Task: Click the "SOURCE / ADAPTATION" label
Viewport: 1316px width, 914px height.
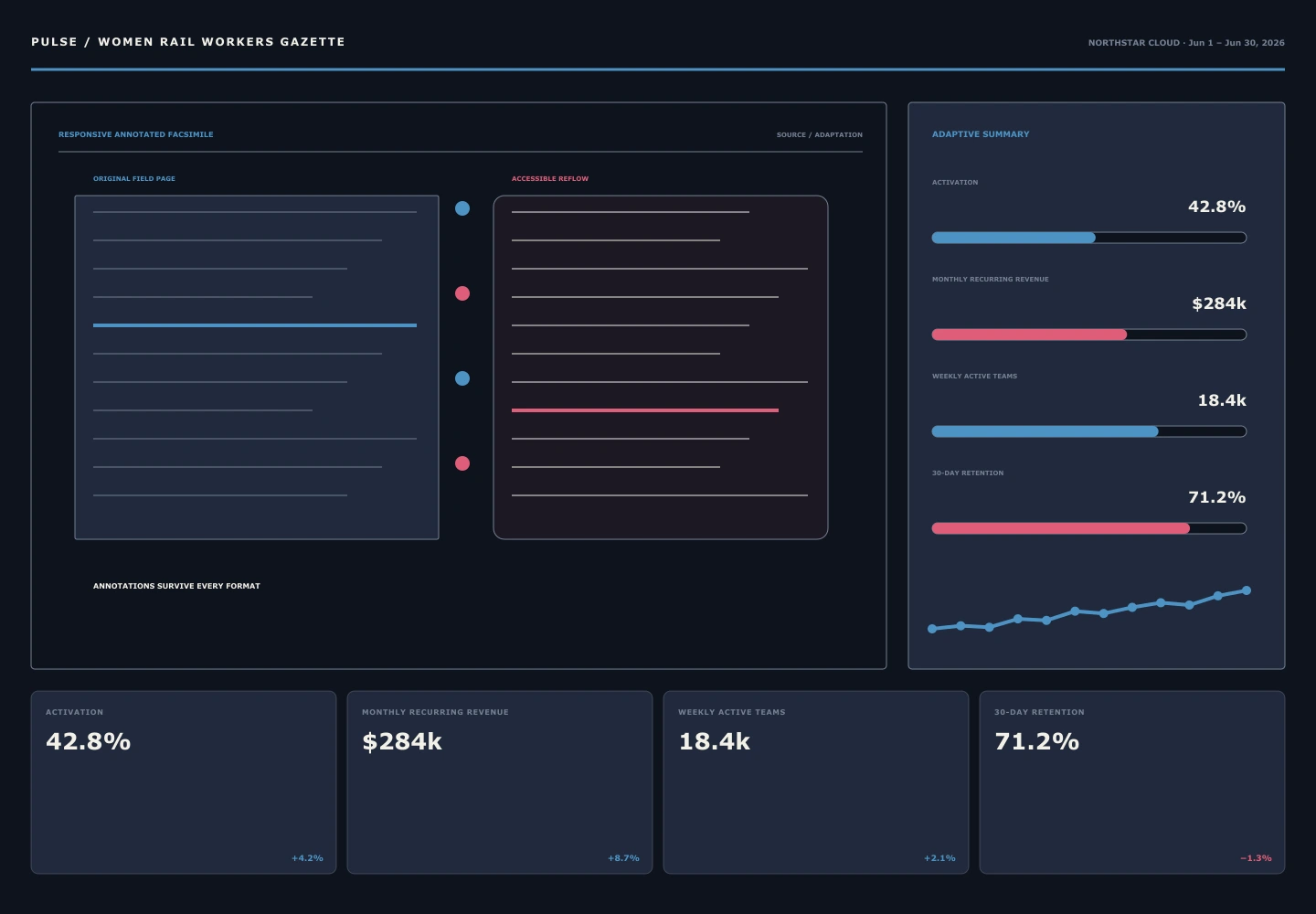Action: (x=820, y=135)
